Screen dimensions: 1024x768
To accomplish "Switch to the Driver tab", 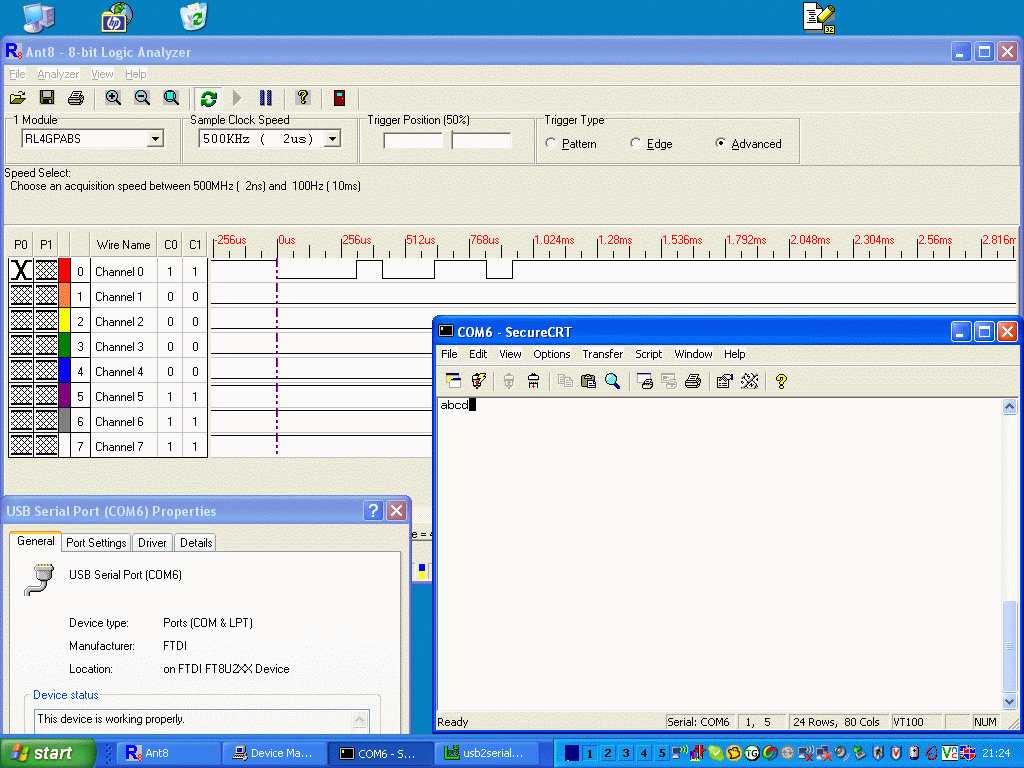I will click(152, 543).
